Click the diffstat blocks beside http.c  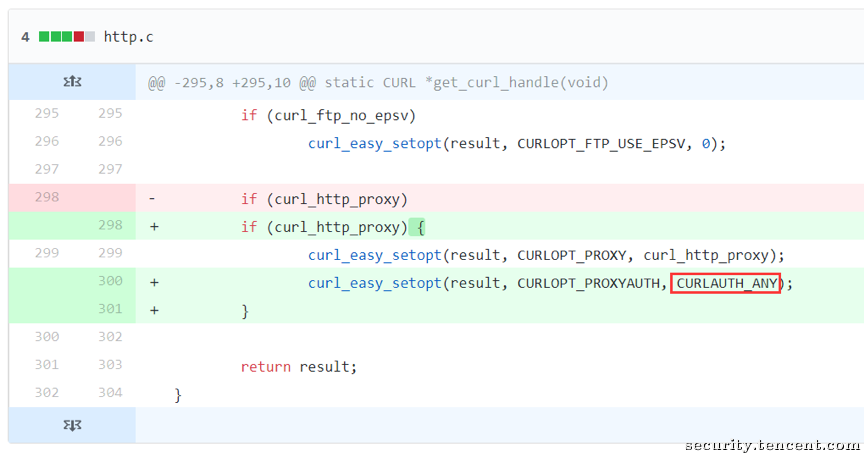click(67, 37)
